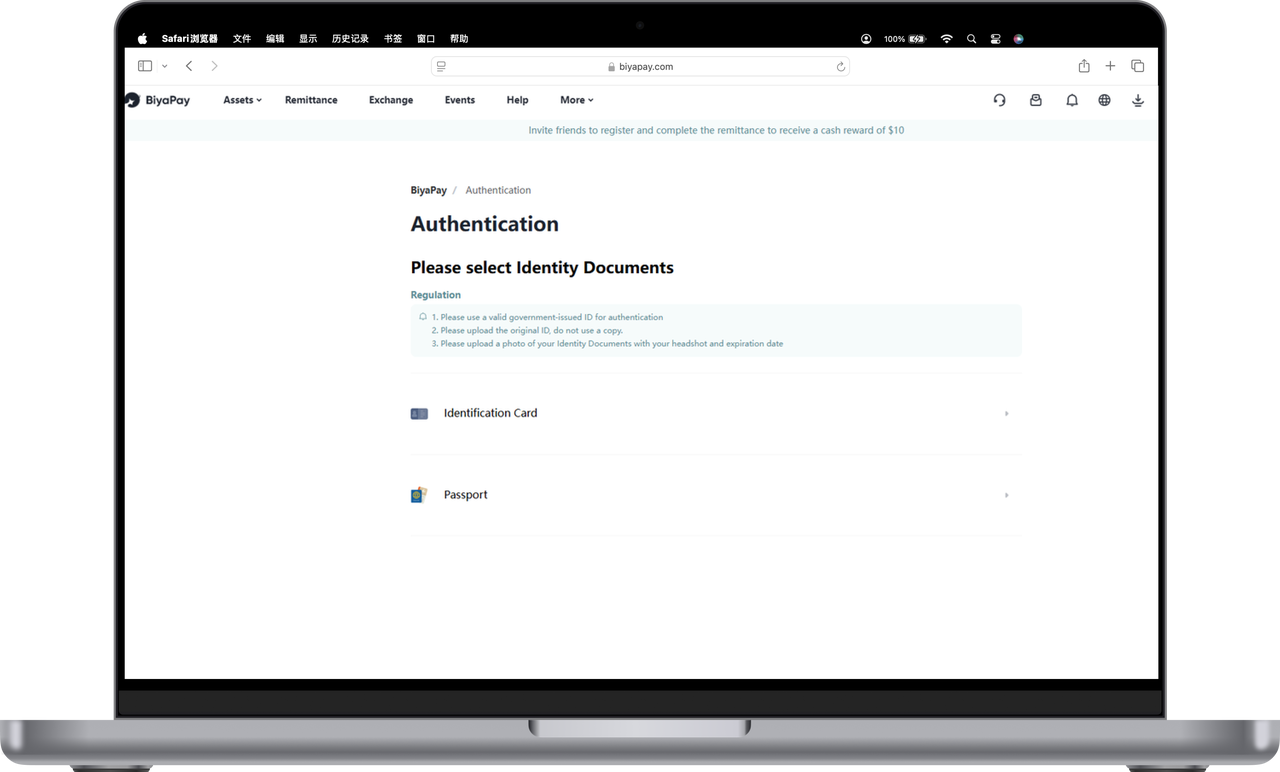The width and height of the screenshot is (1280, 772).
Task: Select Passport option
Action: 716,495
